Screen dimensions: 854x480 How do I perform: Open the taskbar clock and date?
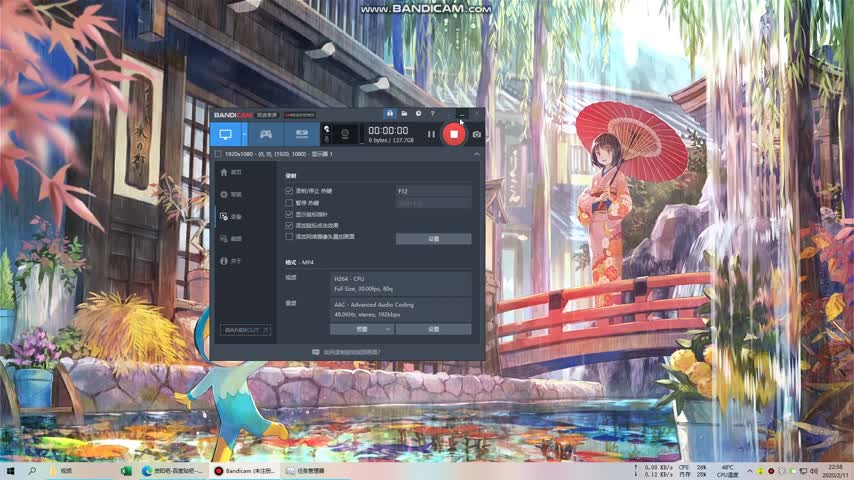834,471
